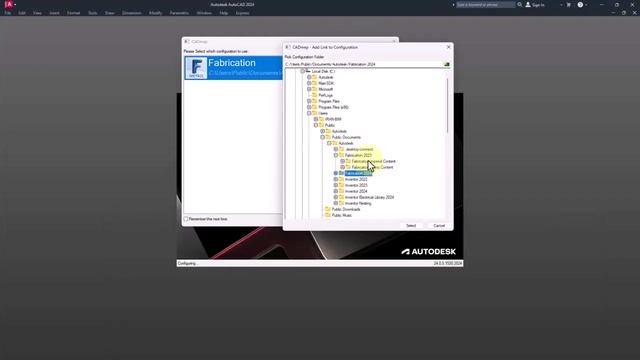The height and width of the screenshot is (360, 640).
Task: Expand the Program Files folder node
Action: (309, 101)
